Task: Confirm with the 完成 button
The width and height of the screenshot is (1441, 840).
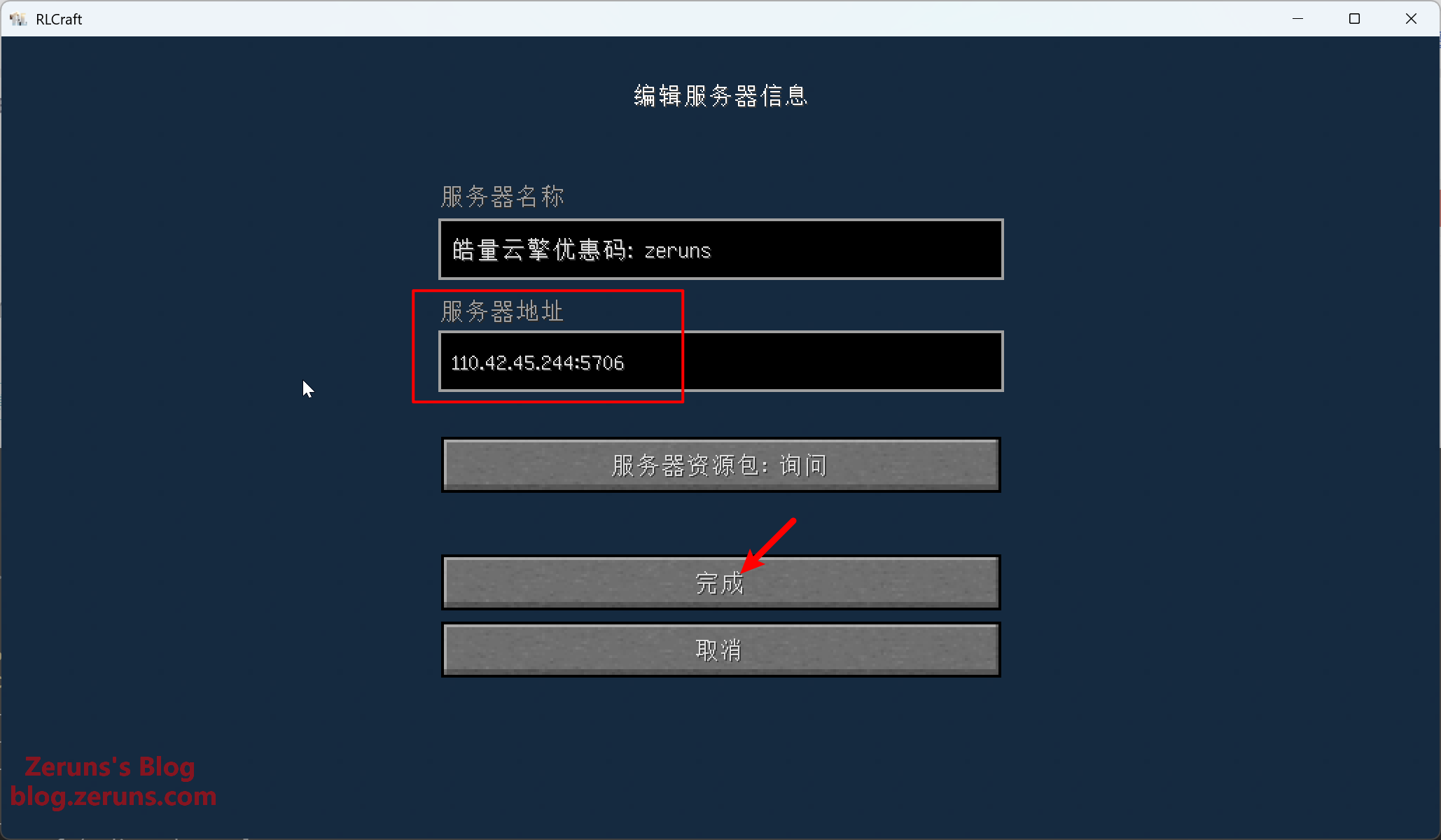Action: pos(720,582)
